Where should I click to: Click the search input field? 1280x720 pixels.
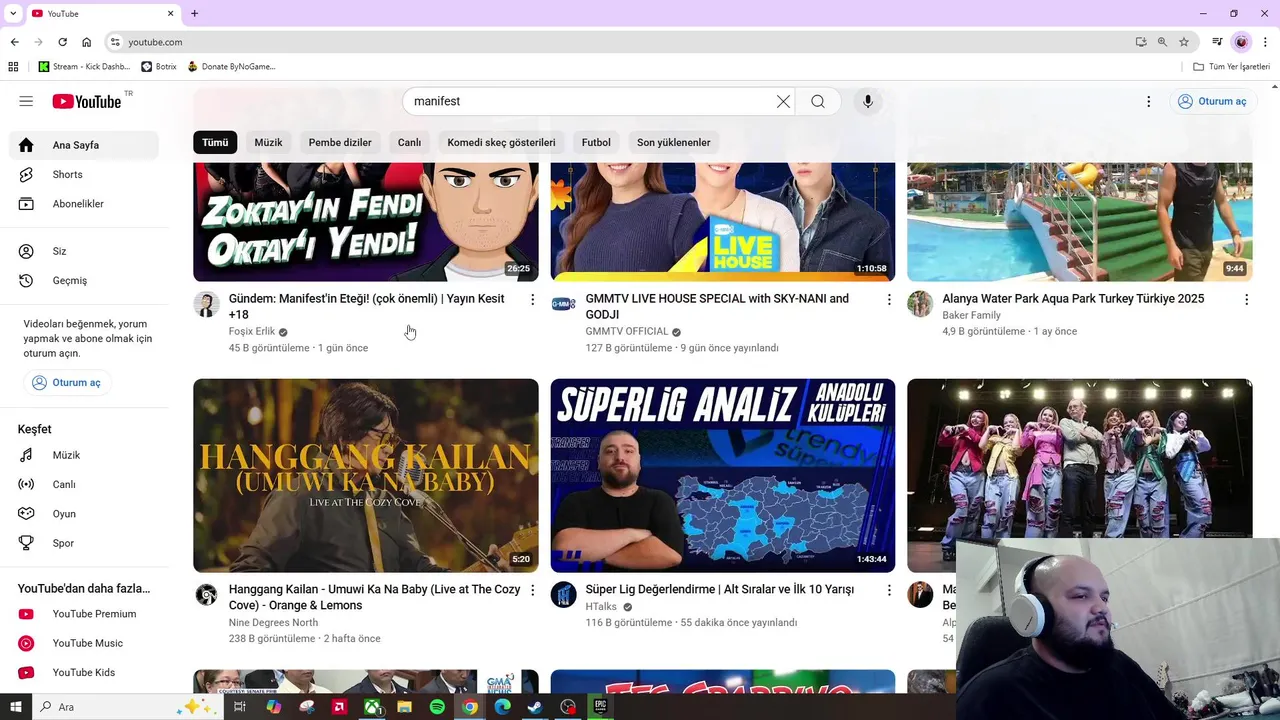point(590,101)
